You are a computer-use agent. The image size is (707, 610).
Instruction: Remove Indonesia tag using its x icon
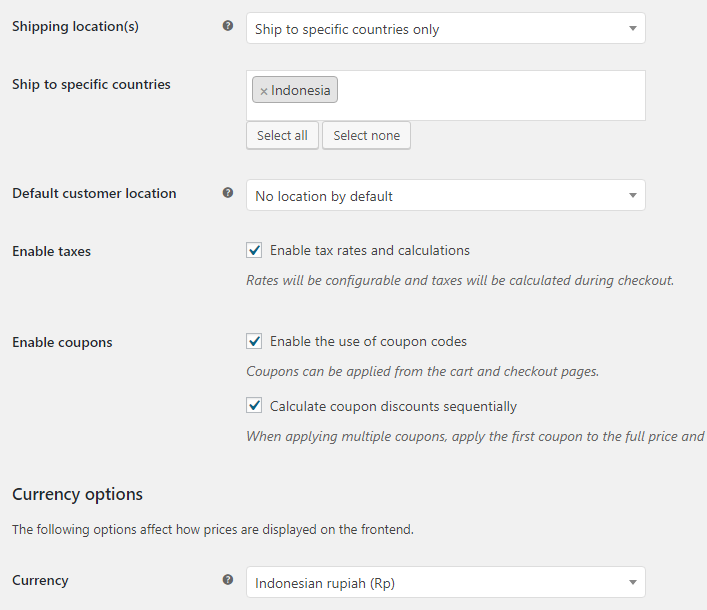click(264, 91)
